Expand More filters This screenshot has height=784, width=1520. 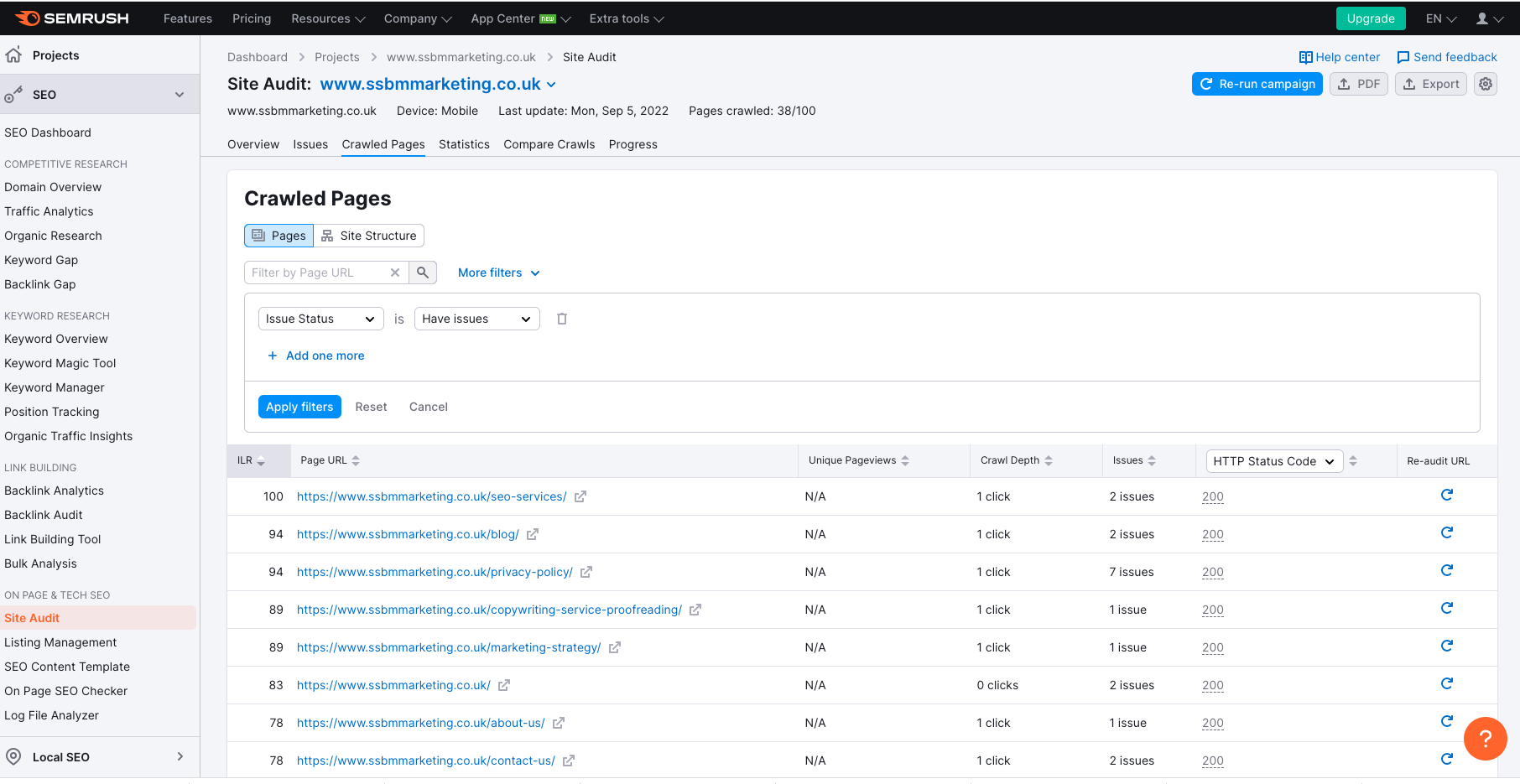(499, 273)
